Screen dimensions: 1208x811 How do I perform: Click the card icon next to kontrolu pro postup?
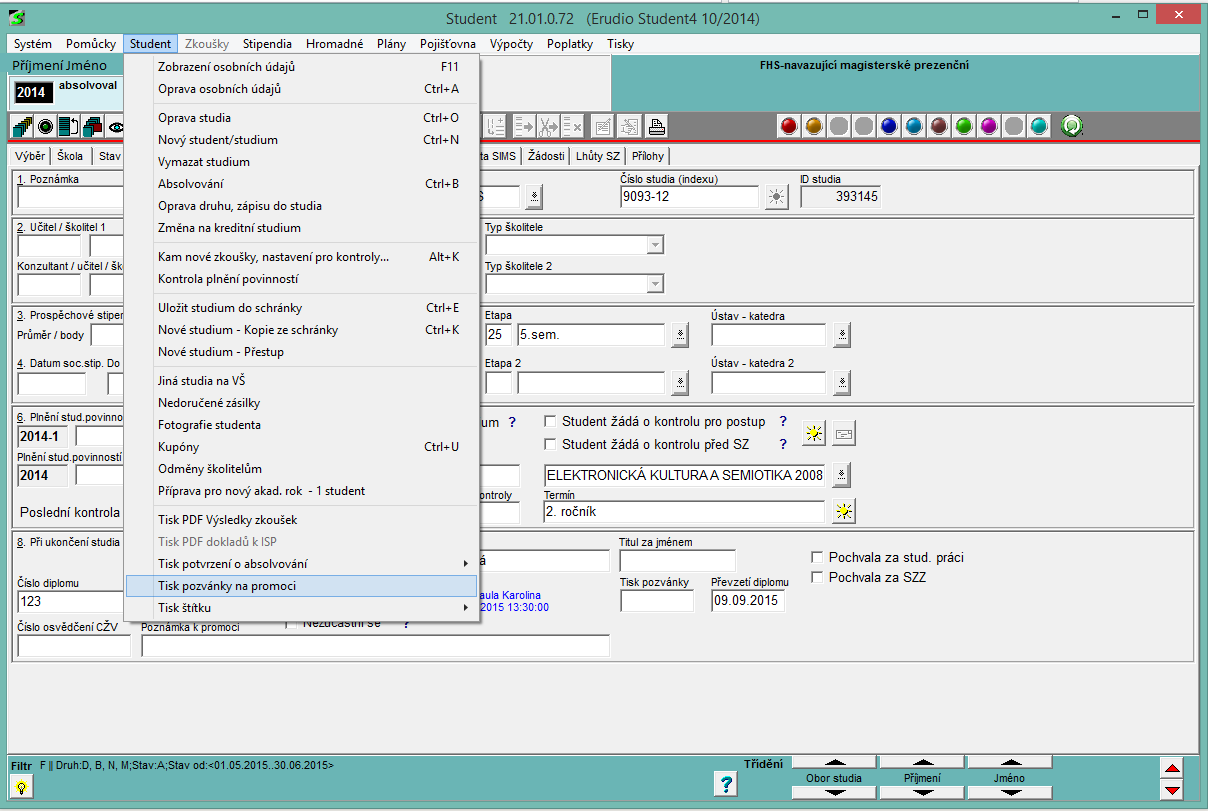[844, 433]
